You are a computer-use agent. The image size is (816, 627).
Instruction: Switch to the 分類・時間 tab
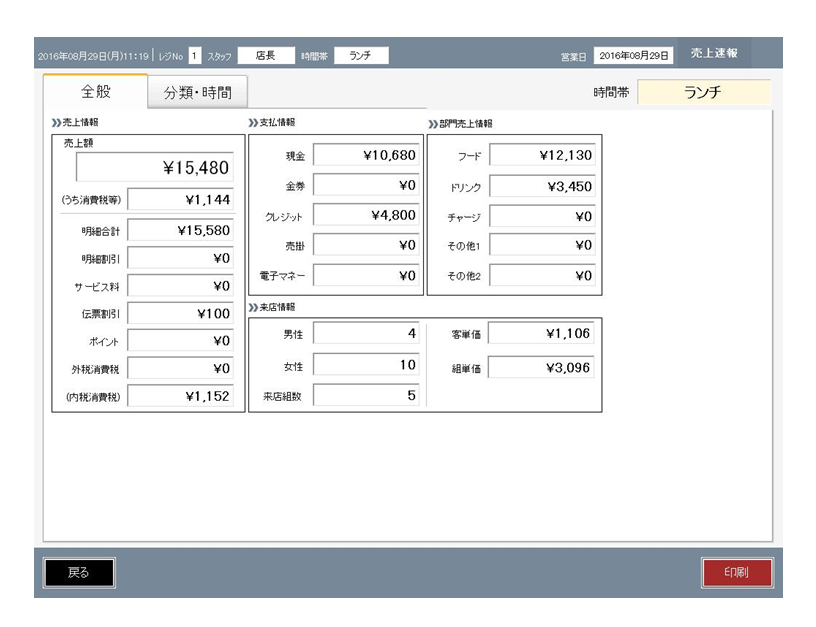click(198, 92)
